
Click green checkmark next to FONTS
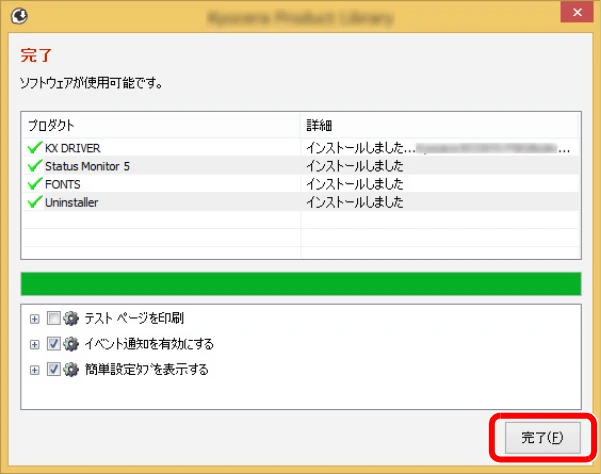point(35,184)
